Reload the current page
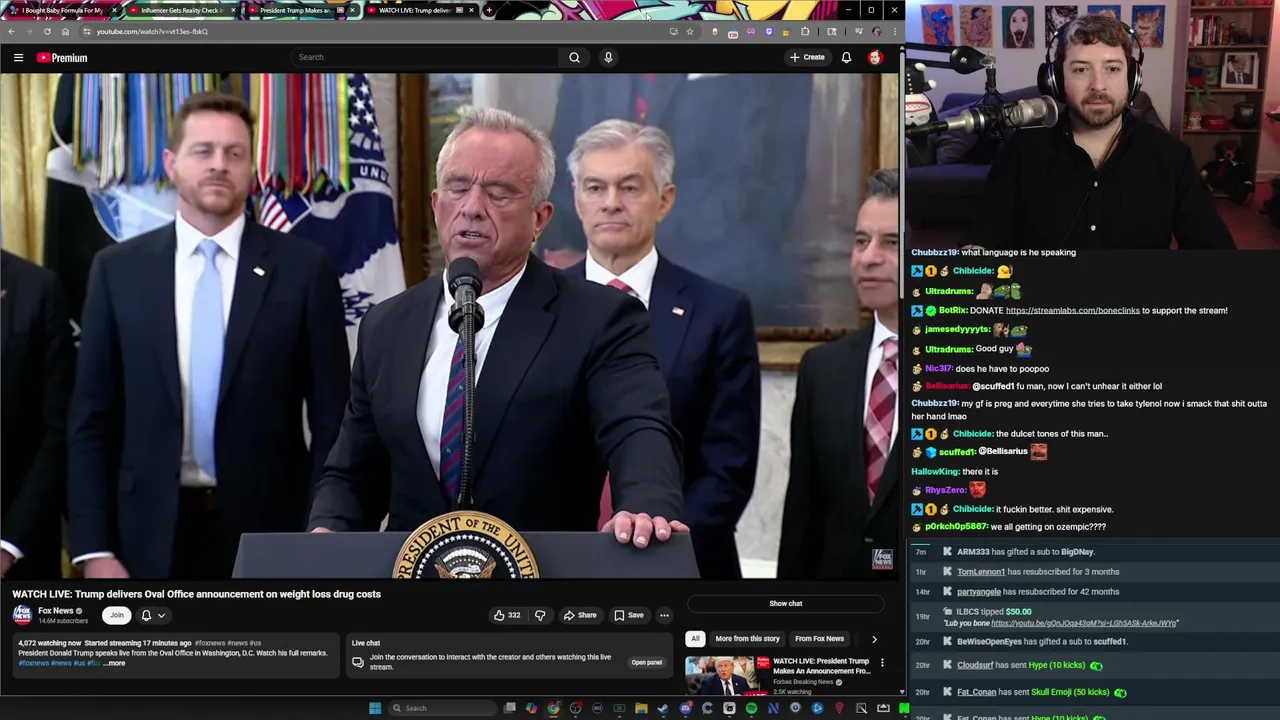 [47, 31]
